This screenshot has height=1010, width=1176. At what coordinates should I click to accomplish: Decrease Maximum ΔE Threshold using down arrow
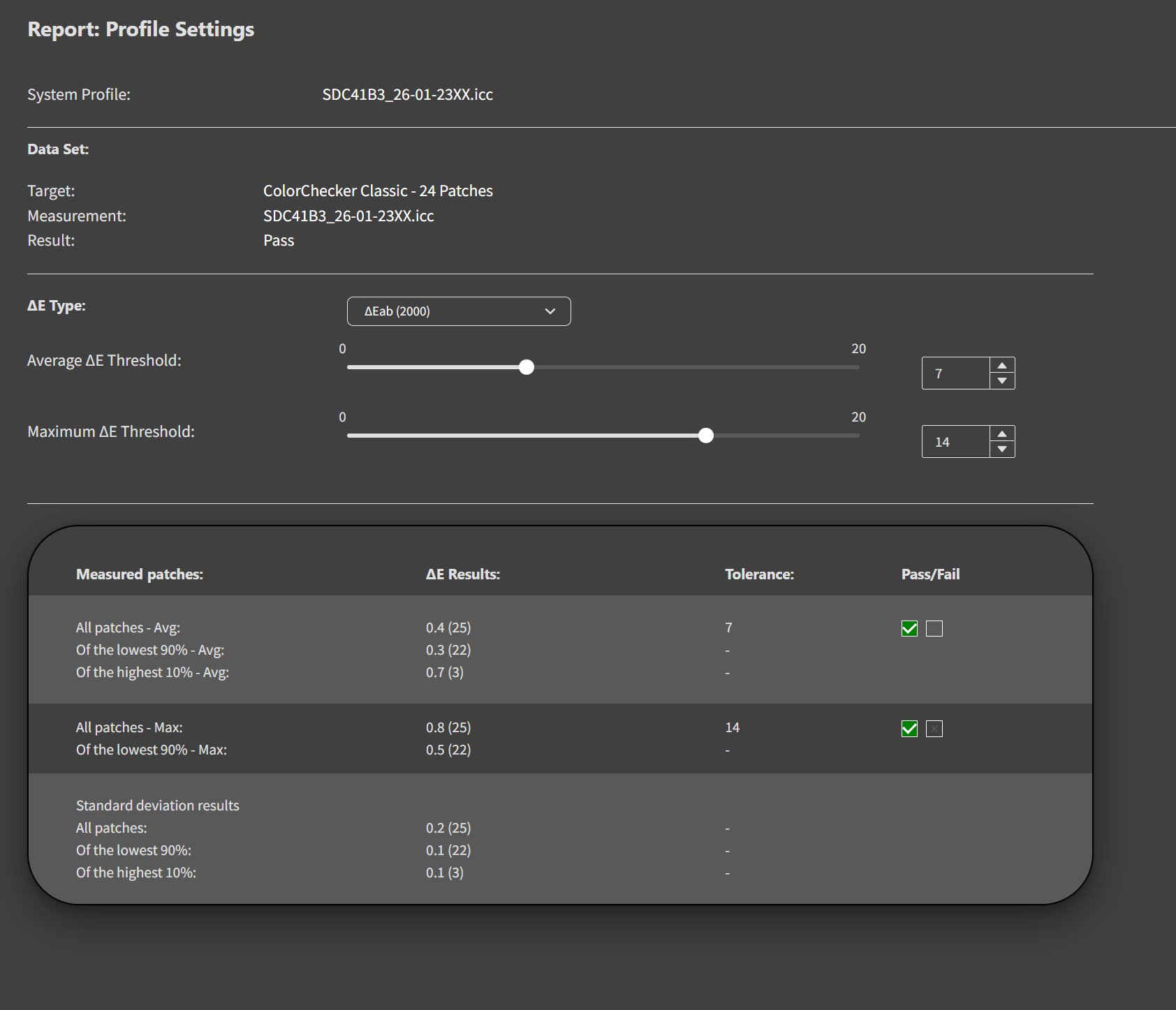click(x=1002, y=450)
